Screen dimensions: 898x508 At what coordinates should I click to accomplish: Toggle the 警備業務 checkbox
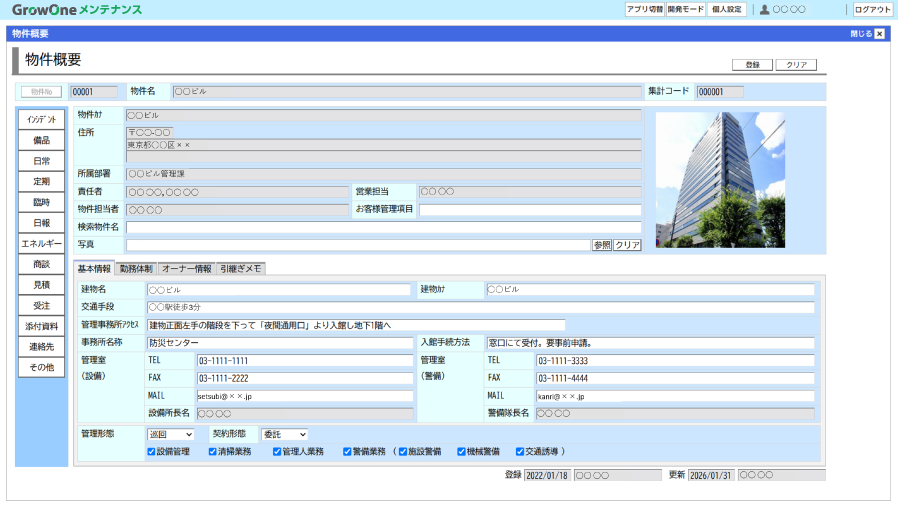pyautogui.click(x=347, y=451)
